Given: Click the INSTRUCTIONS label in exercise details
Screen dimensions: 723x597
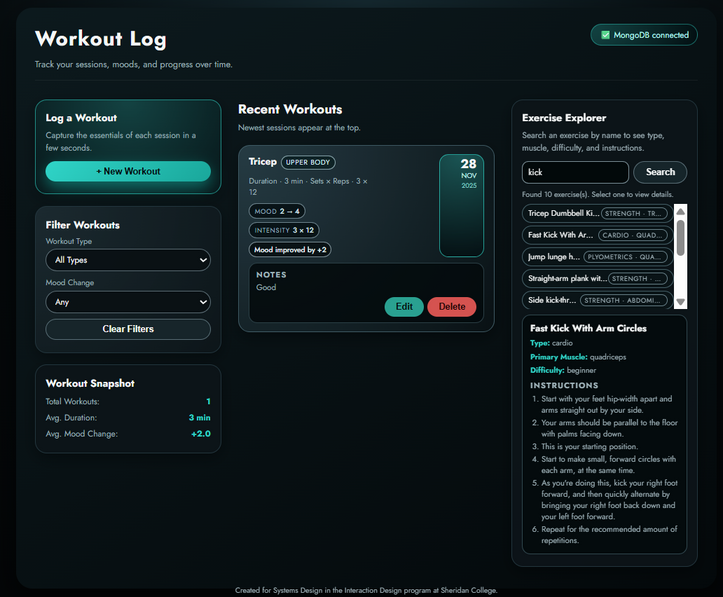Looking at the screenshot, I should click(x=564, y=385).
